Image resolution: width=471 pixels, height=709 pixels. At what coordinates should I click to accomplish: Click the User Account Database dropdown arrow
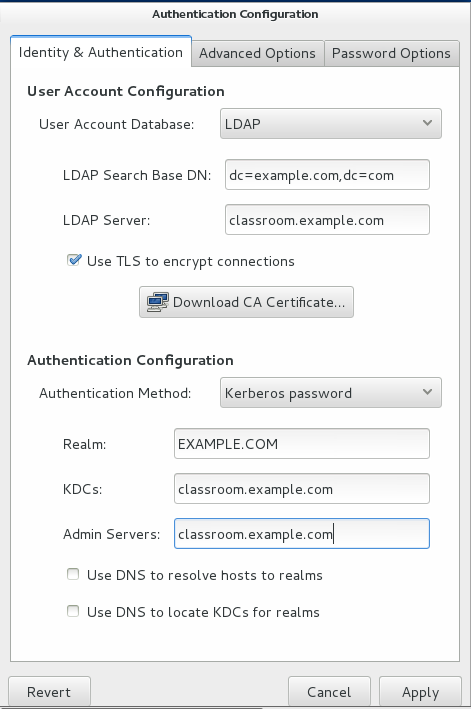pyautogui.click(x=427, y=123)
